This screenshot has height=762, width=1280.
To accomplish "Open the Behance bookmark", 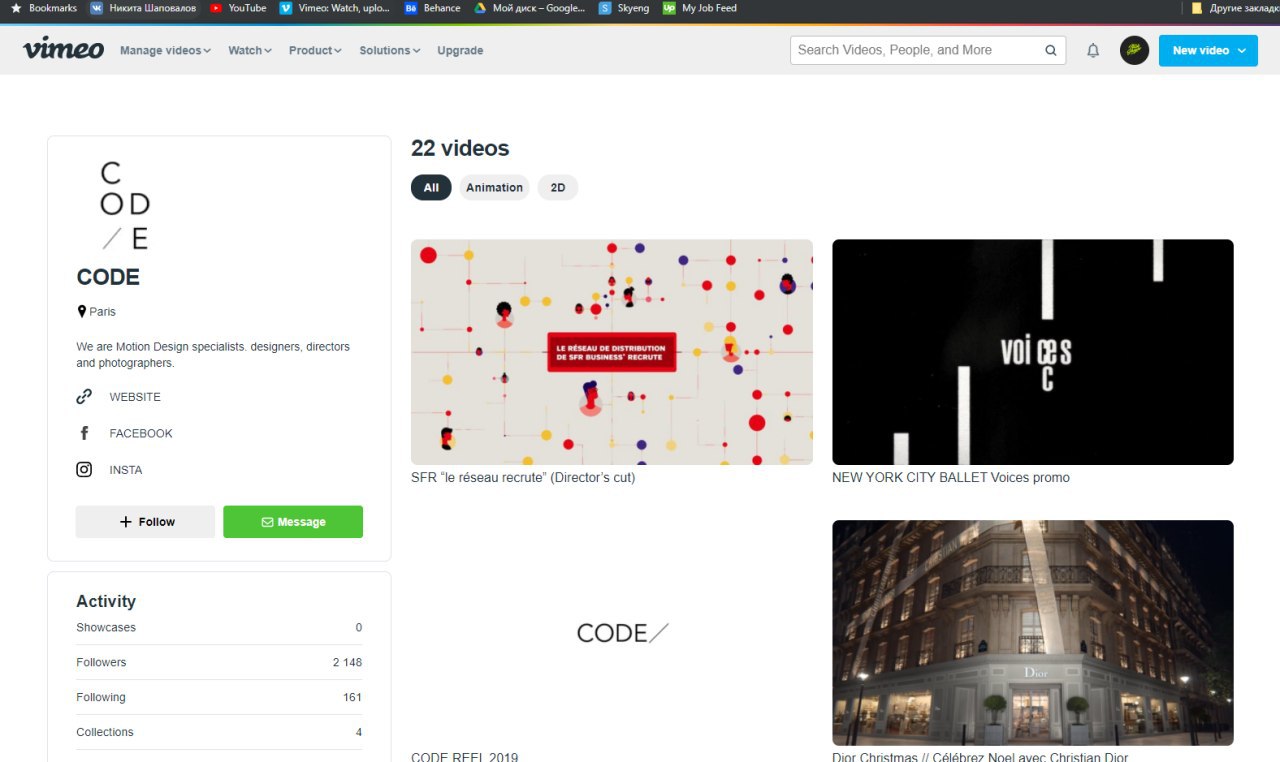I will click(433, 8).
